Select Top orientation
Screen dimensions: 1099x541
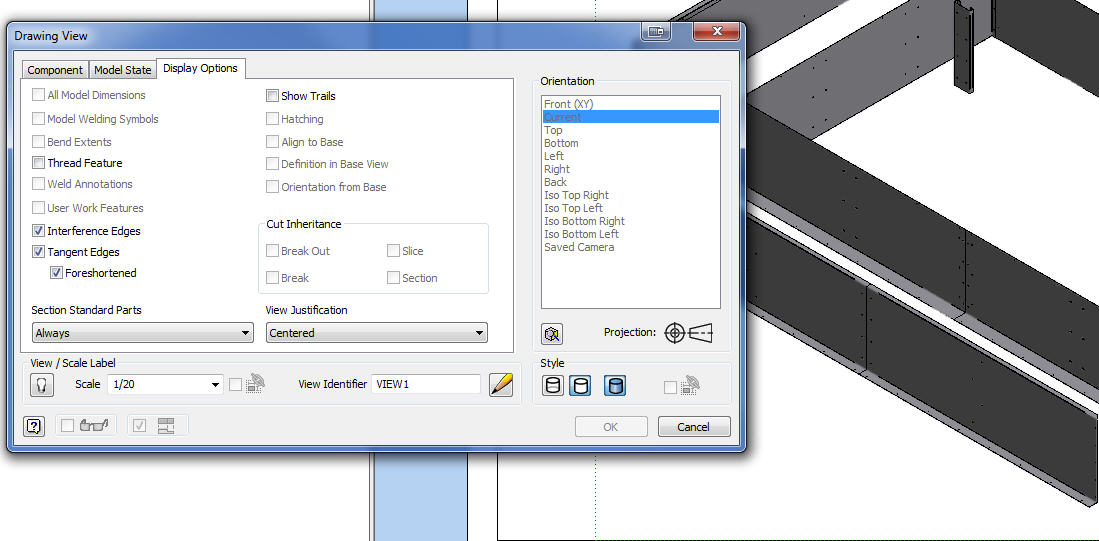pyautogui.click(x=631, y=130)
